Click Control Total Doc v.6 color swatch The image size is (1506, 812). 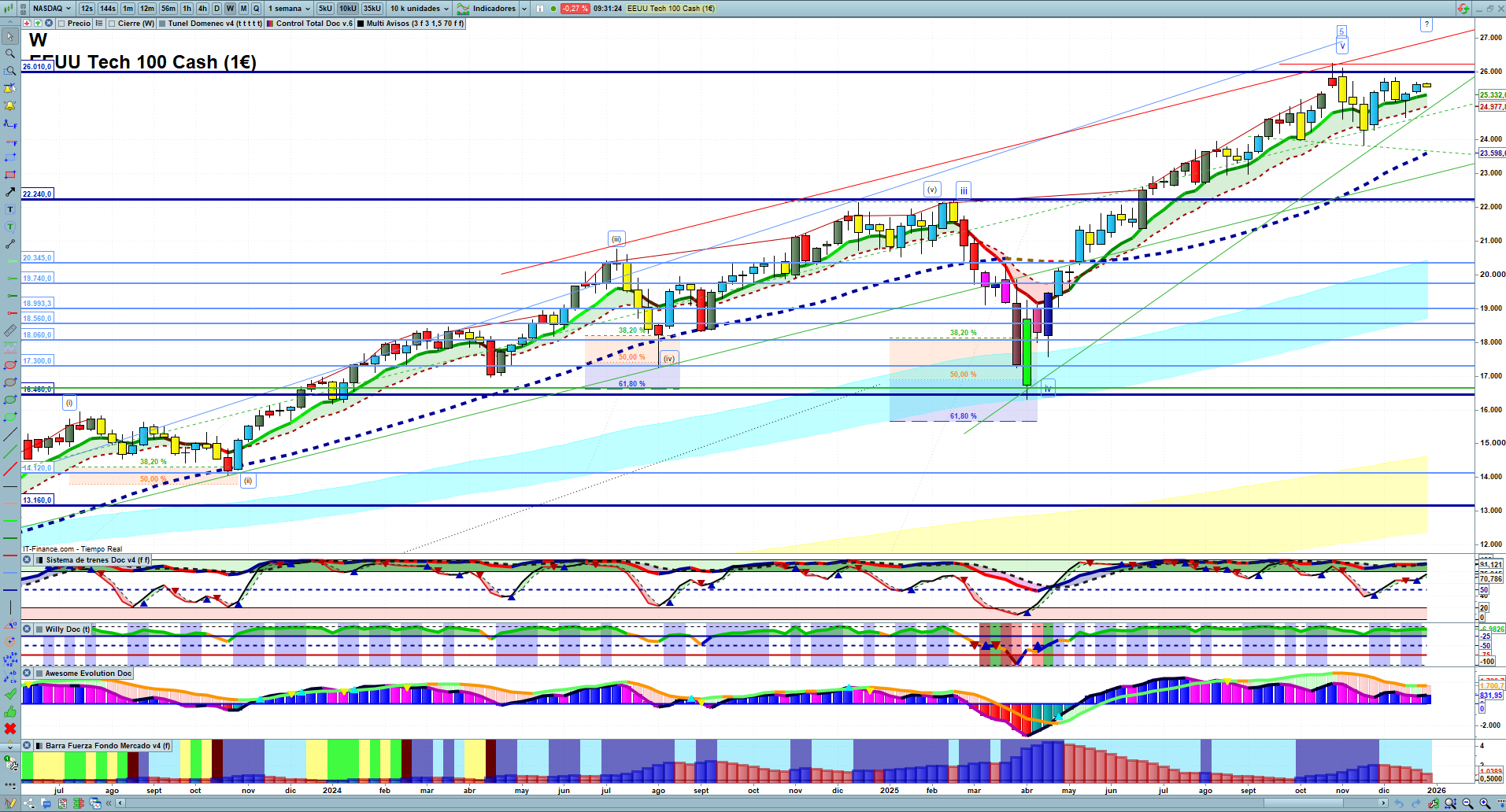pyautogui.click(x=270, y=24)
